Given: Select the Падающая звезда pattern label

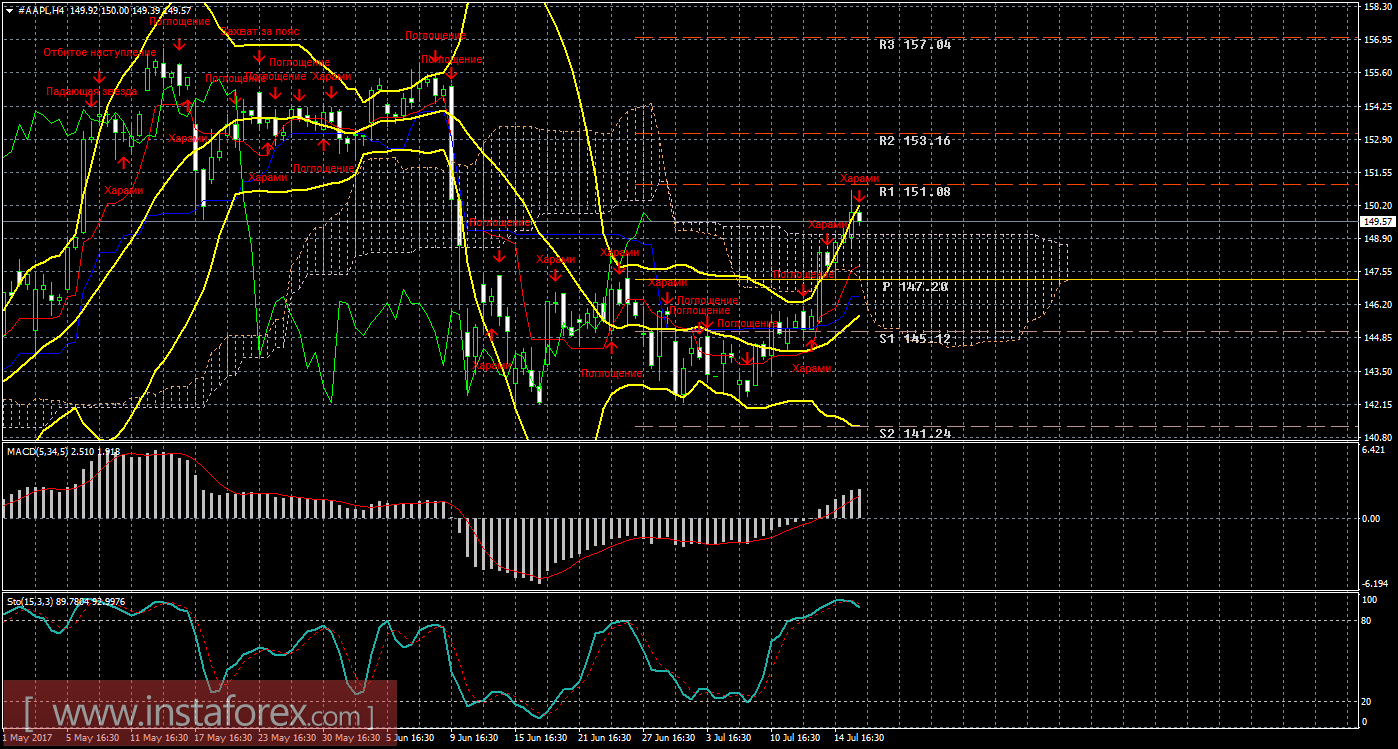Looking at the screenshot, I should point(91,91).
